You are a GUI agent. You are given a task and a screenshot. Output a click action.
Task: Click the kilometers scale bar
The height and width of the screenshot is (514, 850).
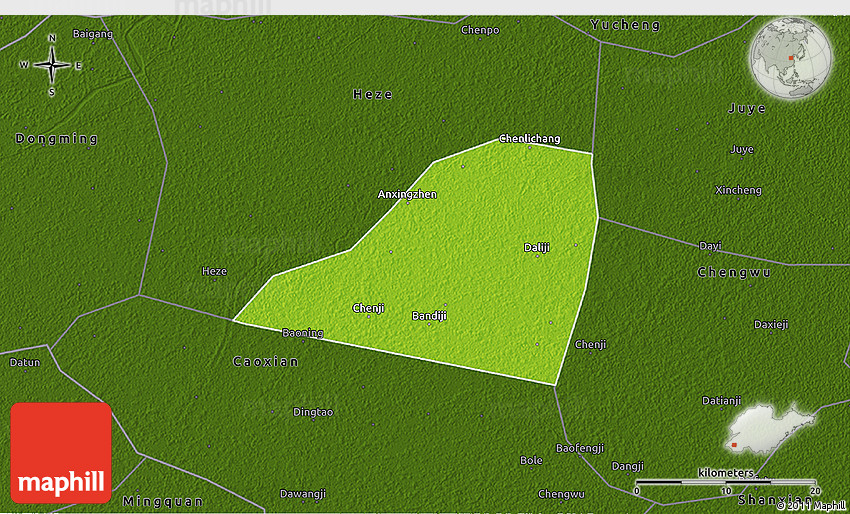[x=725, y=482]
